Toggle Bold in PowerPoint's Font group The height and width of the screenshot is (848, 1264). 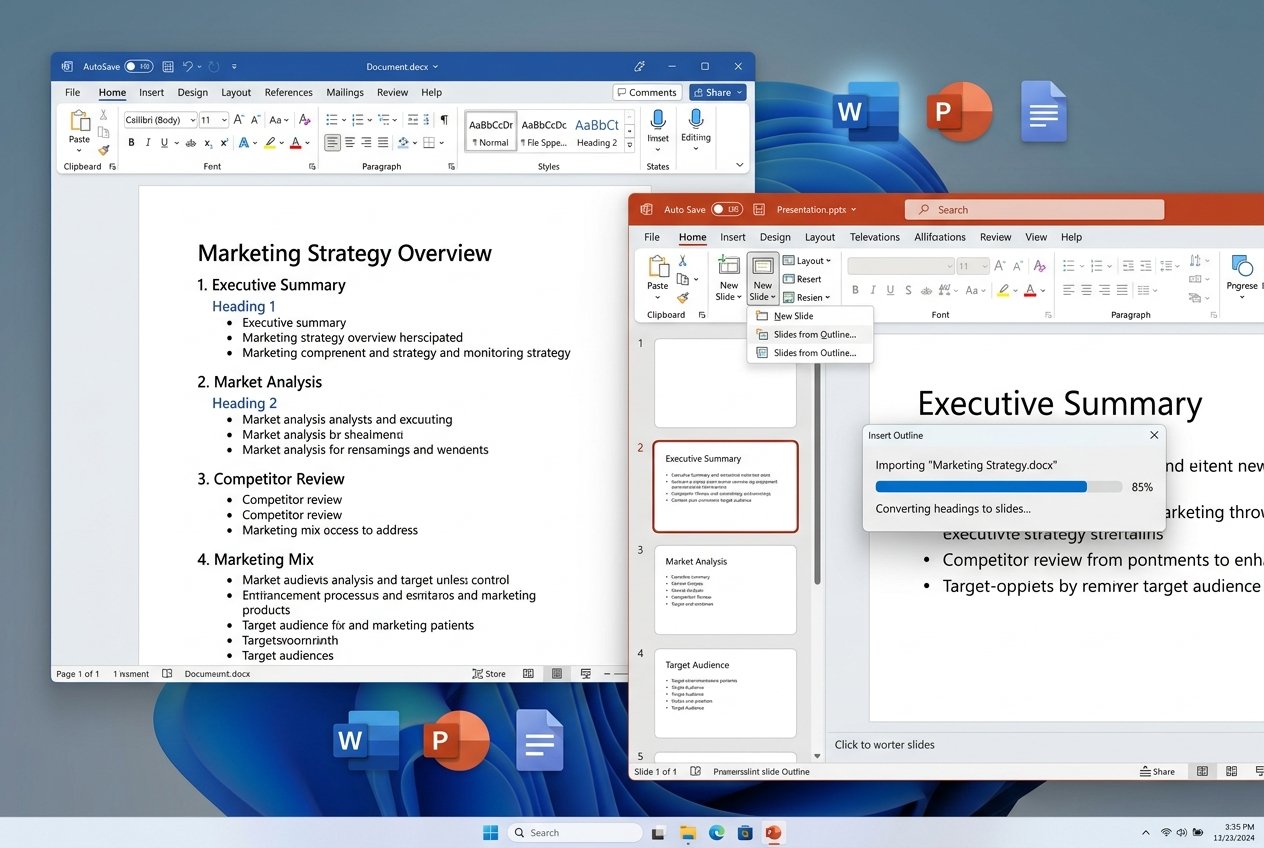tap(855, 290)
